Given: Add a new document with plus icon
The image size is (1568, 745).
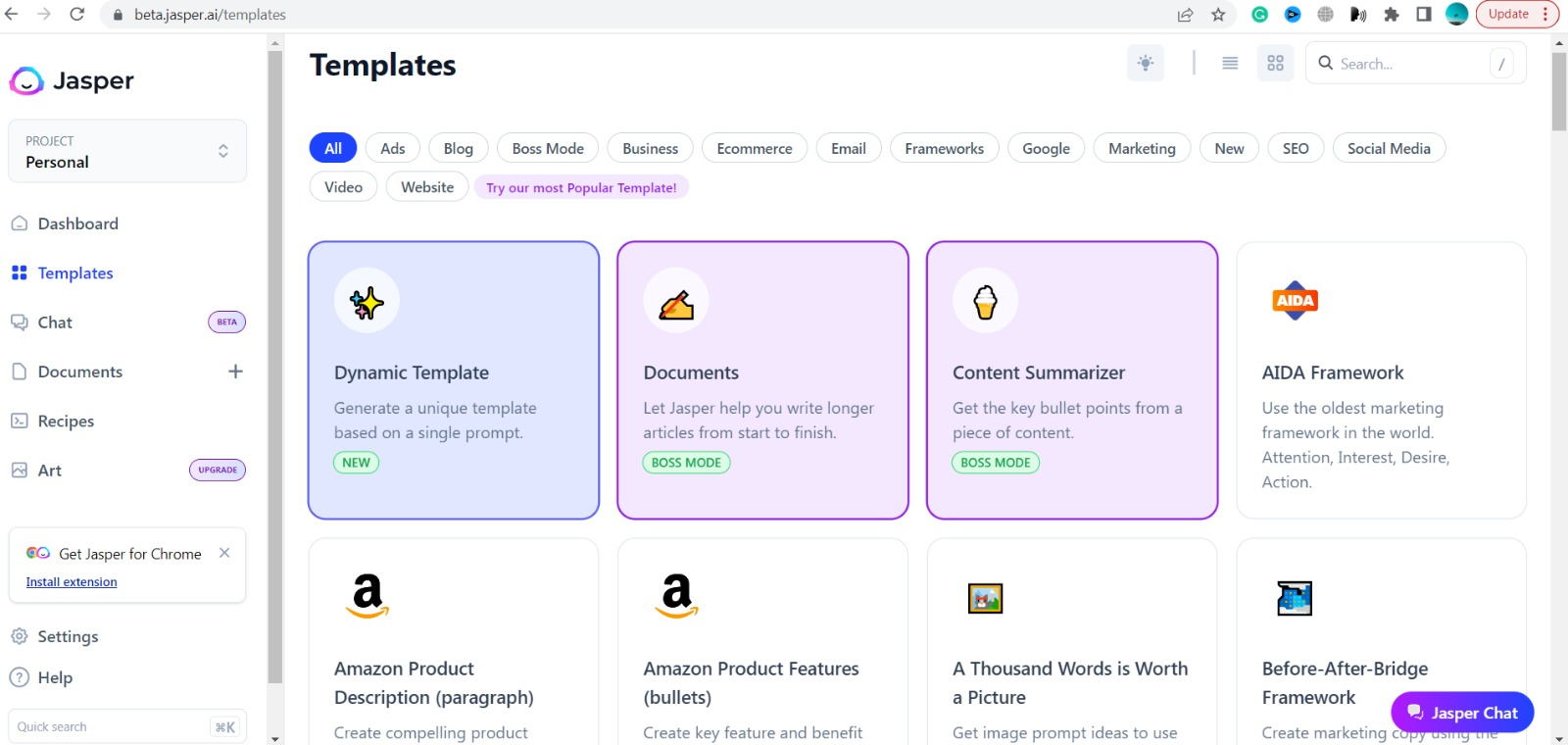Looking at the screenshot, I should pos(235,372).
